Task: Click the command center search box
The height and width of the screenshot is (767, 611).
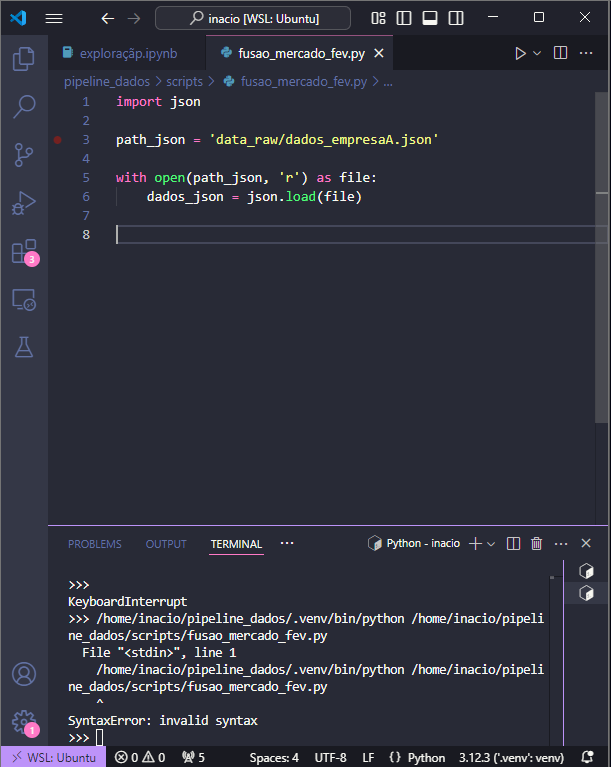Action: [x=252, y=19]
